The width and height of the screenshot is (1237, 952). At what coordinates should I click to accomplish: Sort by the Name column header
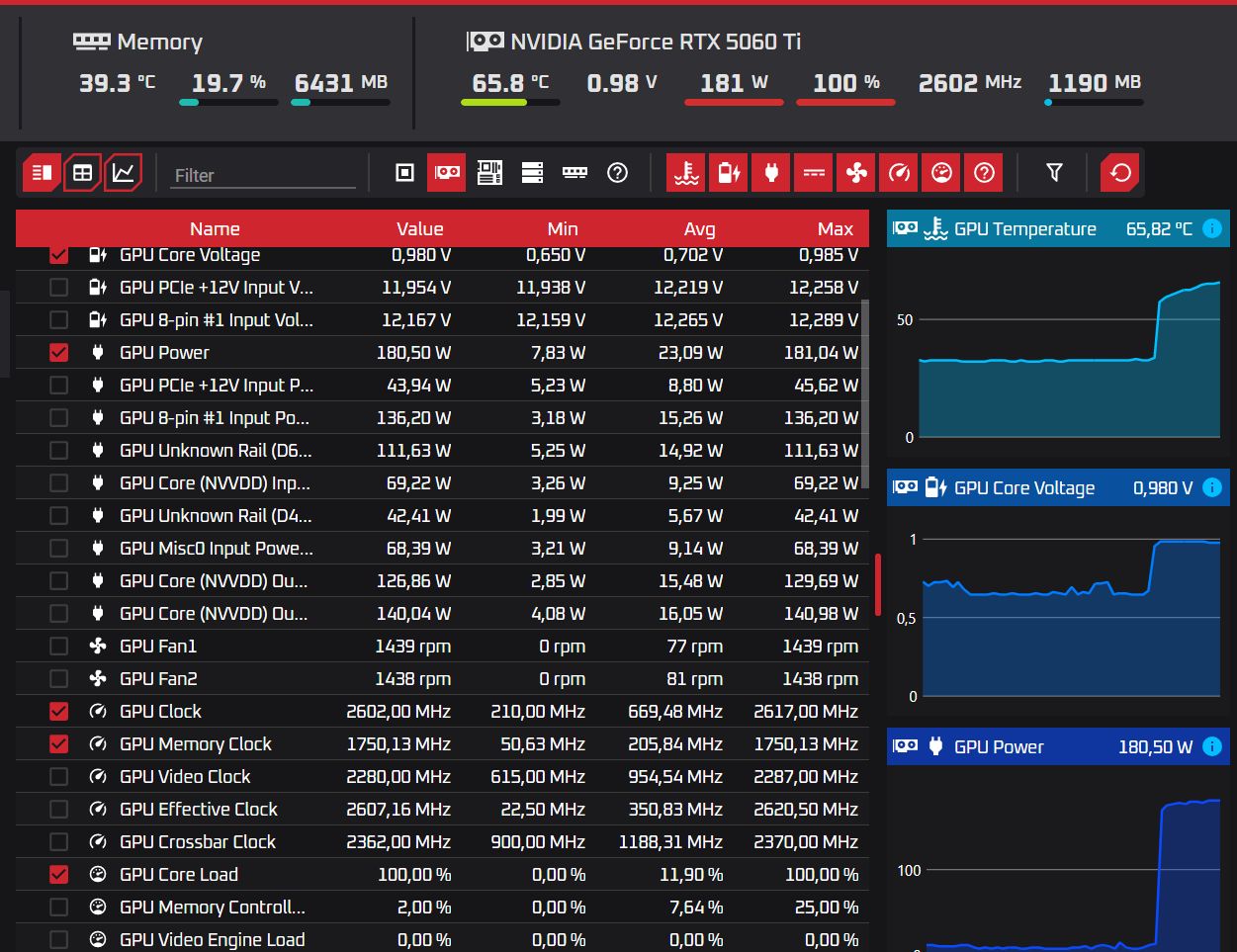pyautogui.click(x=215, y=228)
